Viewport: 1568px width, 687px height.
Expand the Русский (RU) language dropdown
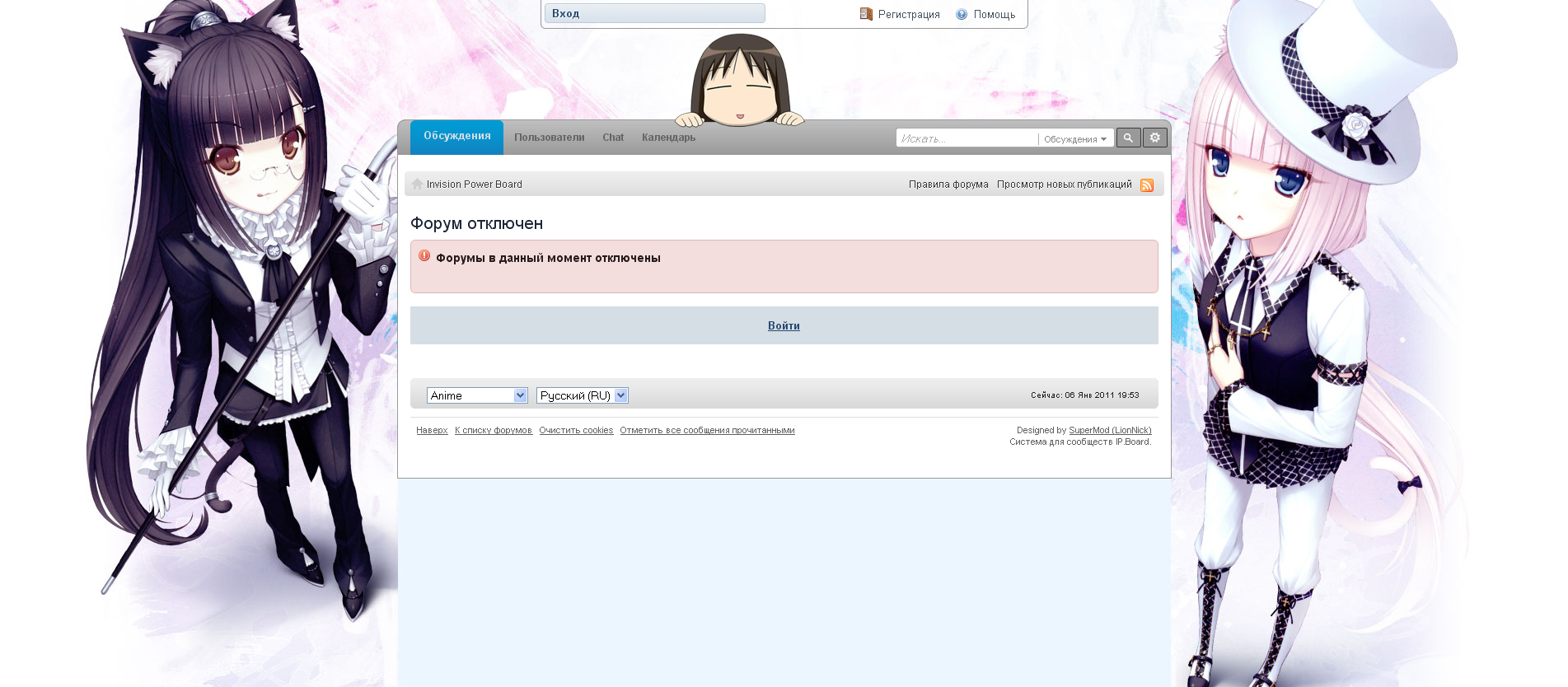click(x=582, y=395)
